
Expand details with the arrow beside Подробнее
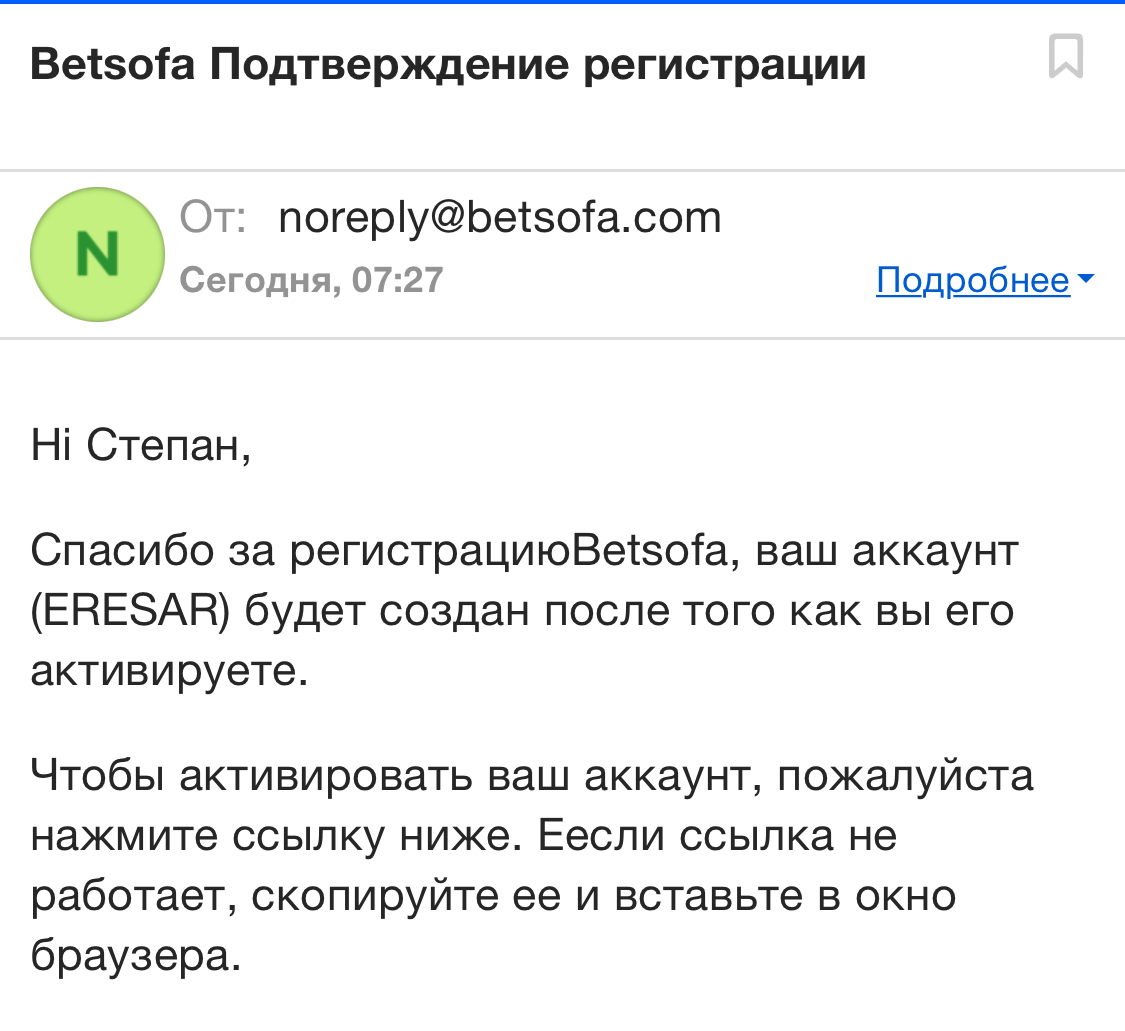(x=1085, y=281)
